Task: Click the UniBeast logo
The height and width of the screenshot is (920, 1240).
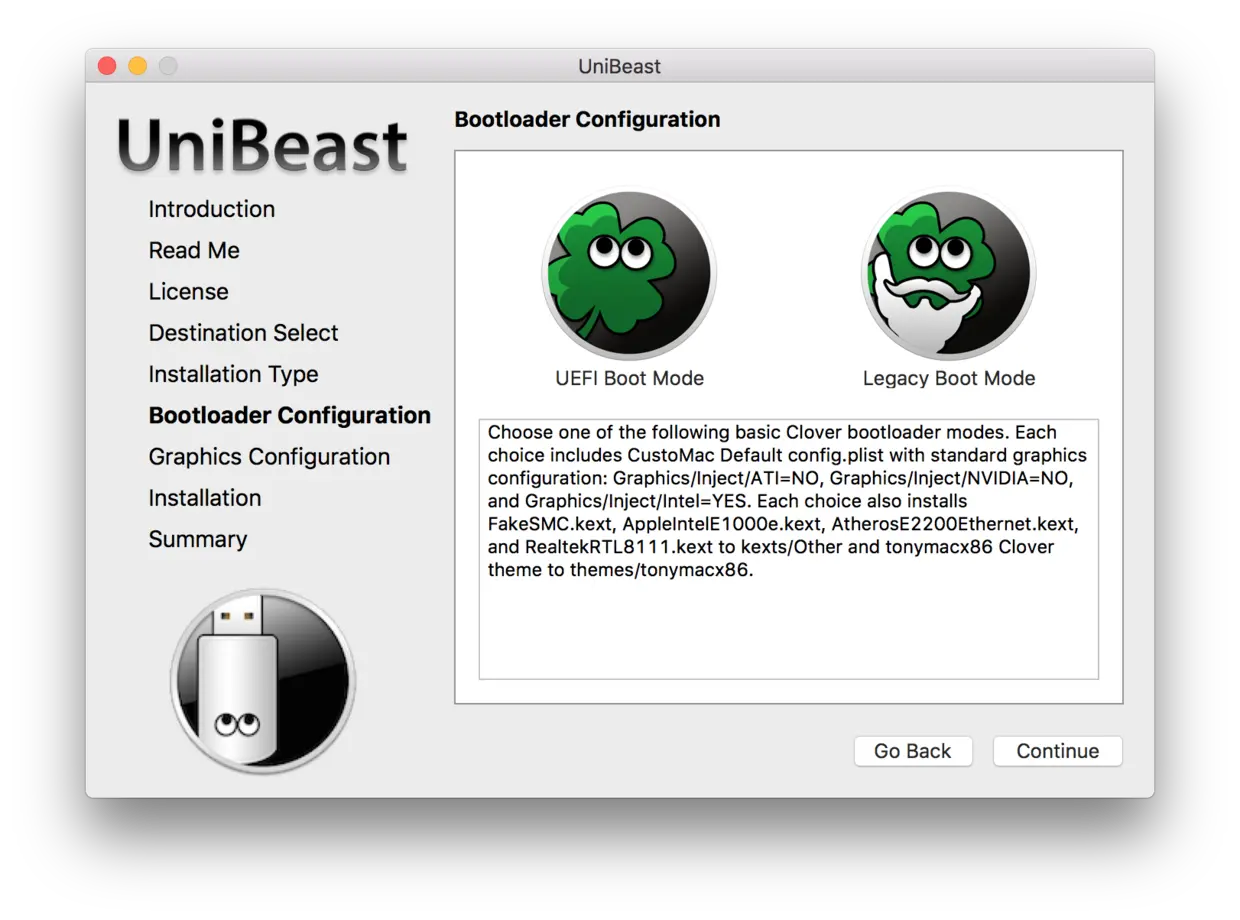Action: click(262, 145)
